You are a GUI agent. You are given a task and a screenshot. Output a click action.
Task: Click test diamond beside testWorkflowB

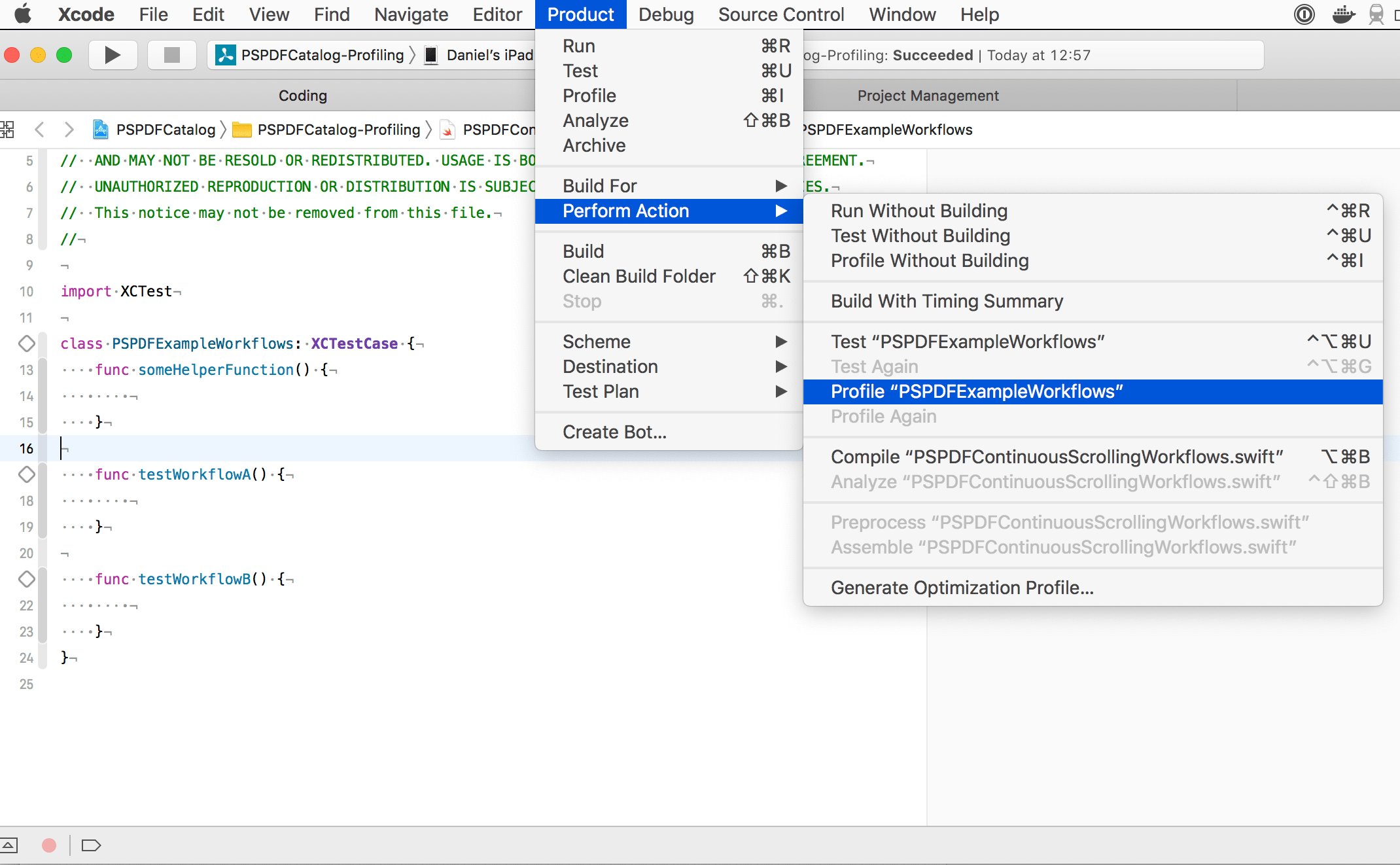click(26, 579)
